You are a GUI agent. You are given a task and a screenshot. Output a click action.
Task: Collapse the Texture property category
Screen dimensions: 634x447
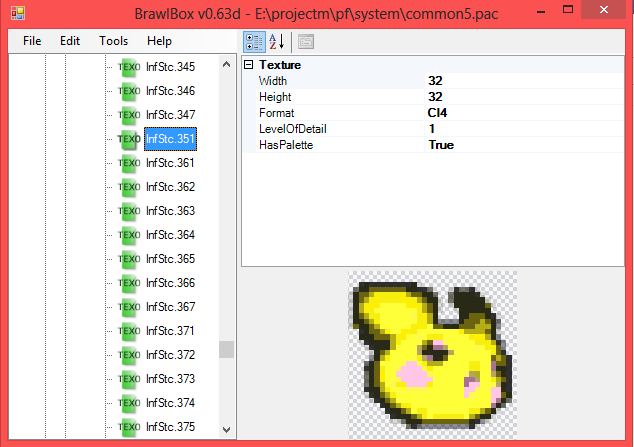tap(249, 65)
